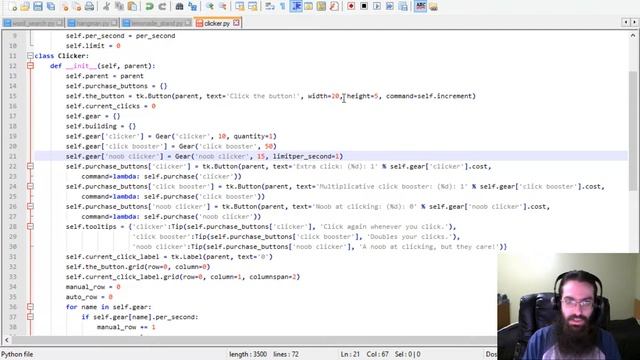Close the hangman.py tab
The image size is (640, 360).
point(114,23)
